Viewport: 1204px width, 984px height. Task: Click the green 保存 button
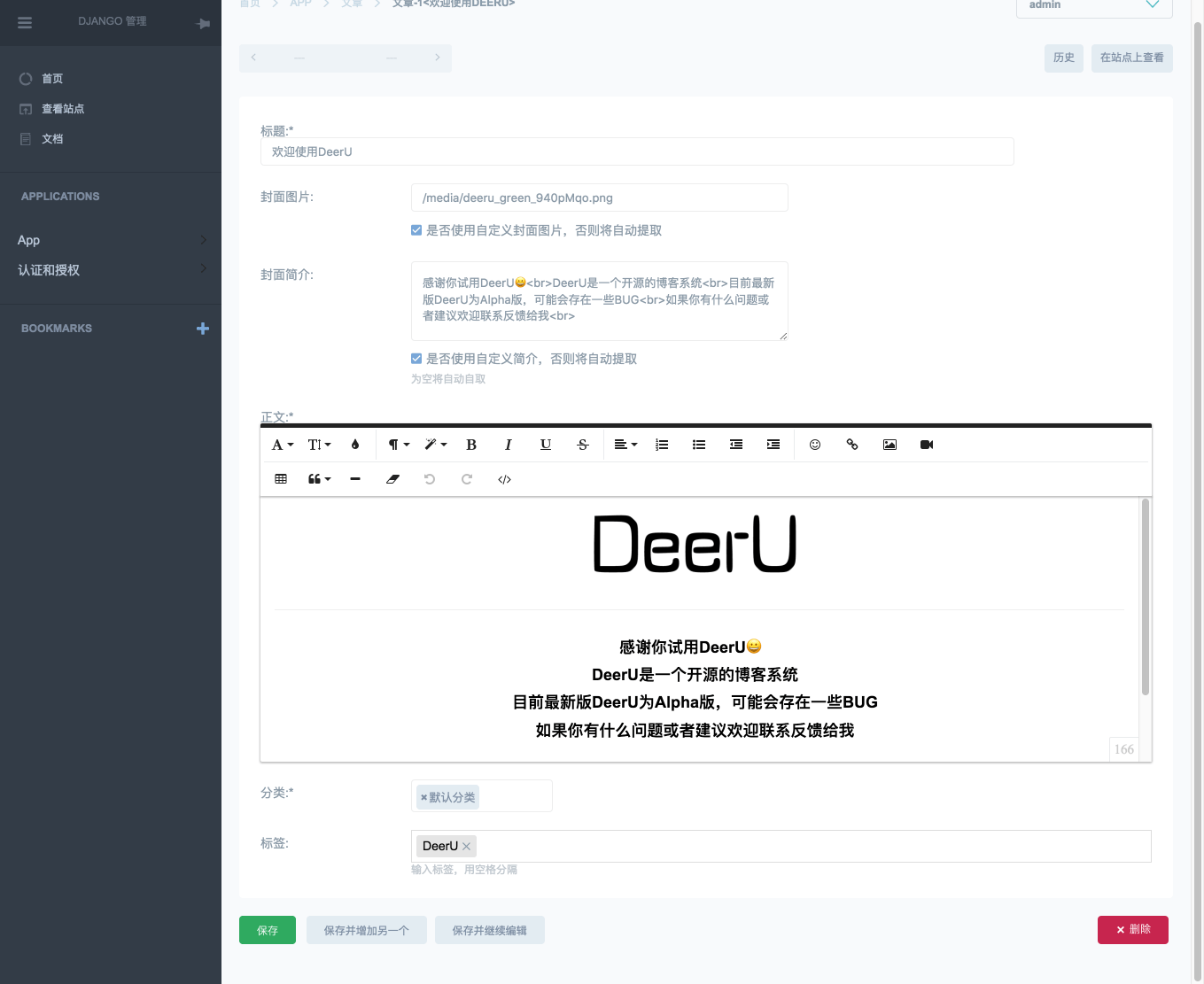click(268, 930)
